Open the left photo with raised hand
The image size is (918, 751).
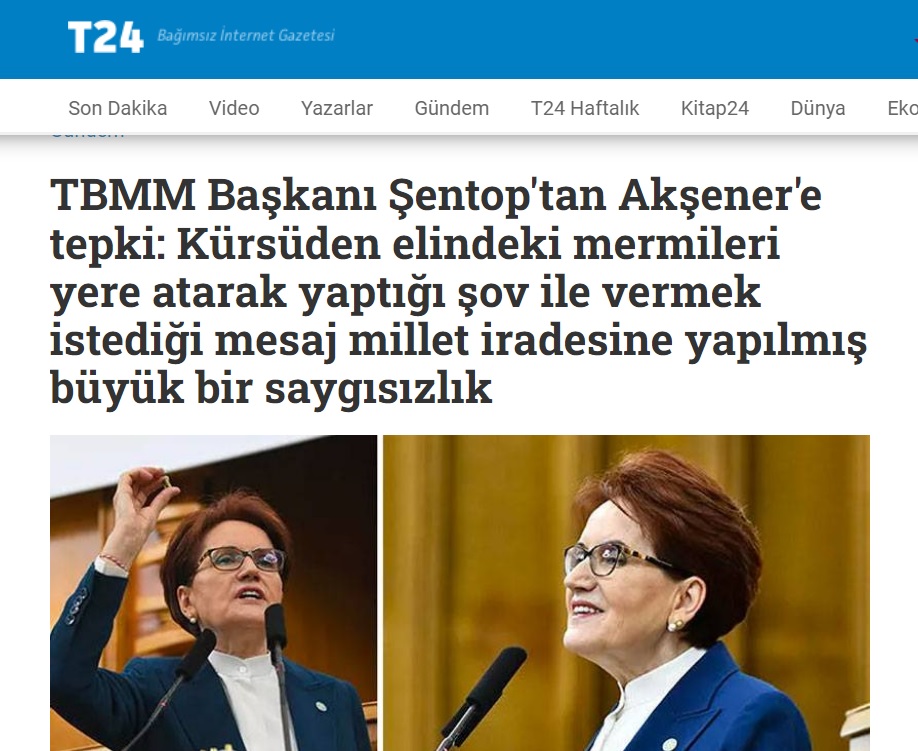pos(213,592)
